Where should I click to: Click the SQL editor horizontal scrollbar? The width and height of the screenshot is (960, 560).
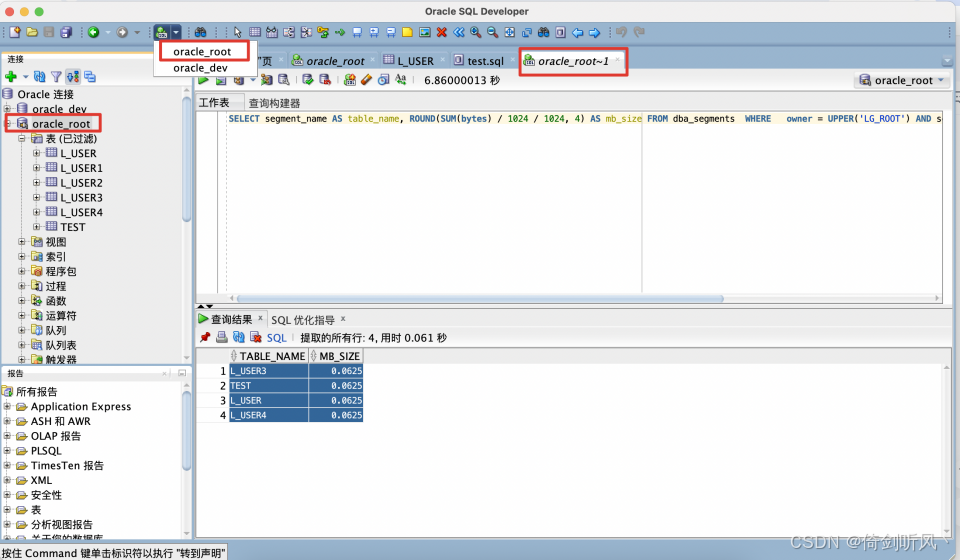pyautogui.click(x=480, y=299)
